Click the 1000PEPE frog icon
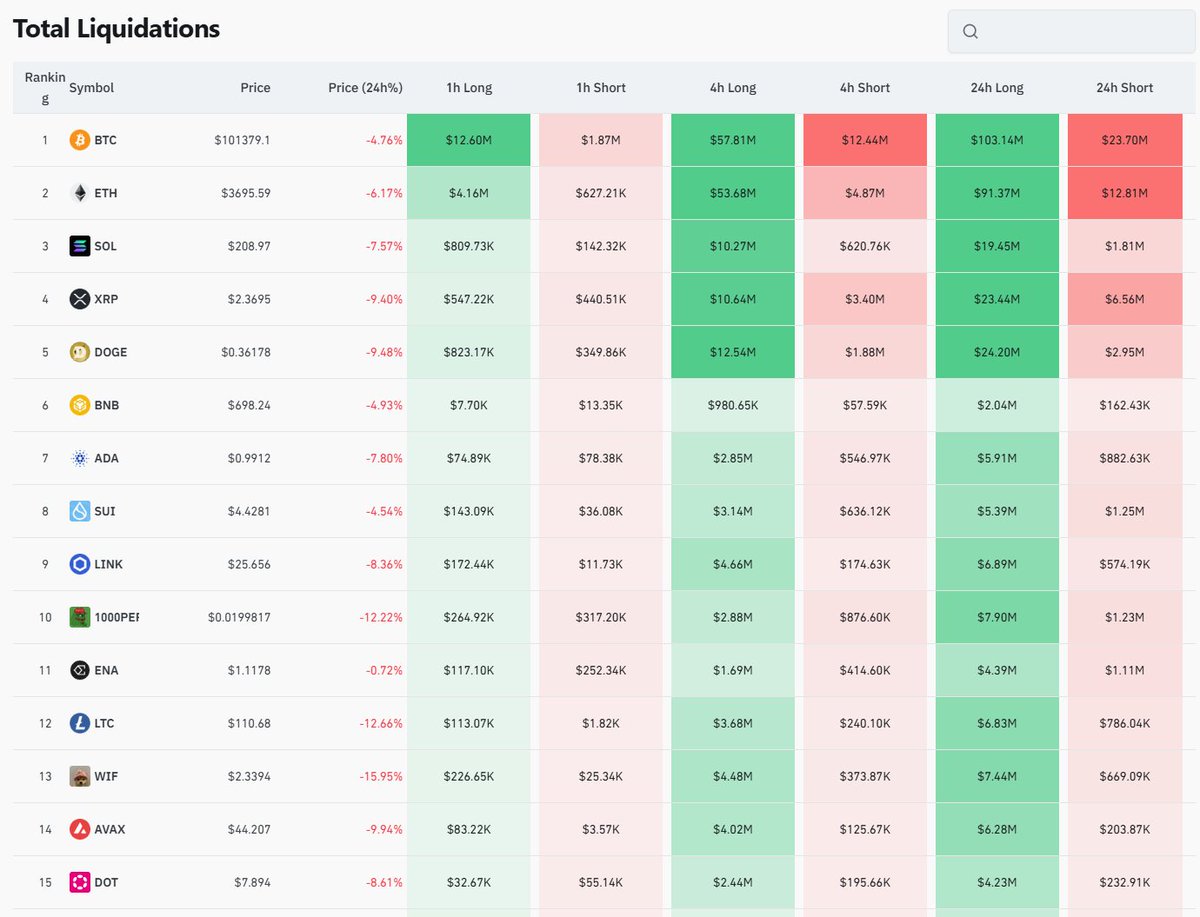 click(x=80, y=617)
